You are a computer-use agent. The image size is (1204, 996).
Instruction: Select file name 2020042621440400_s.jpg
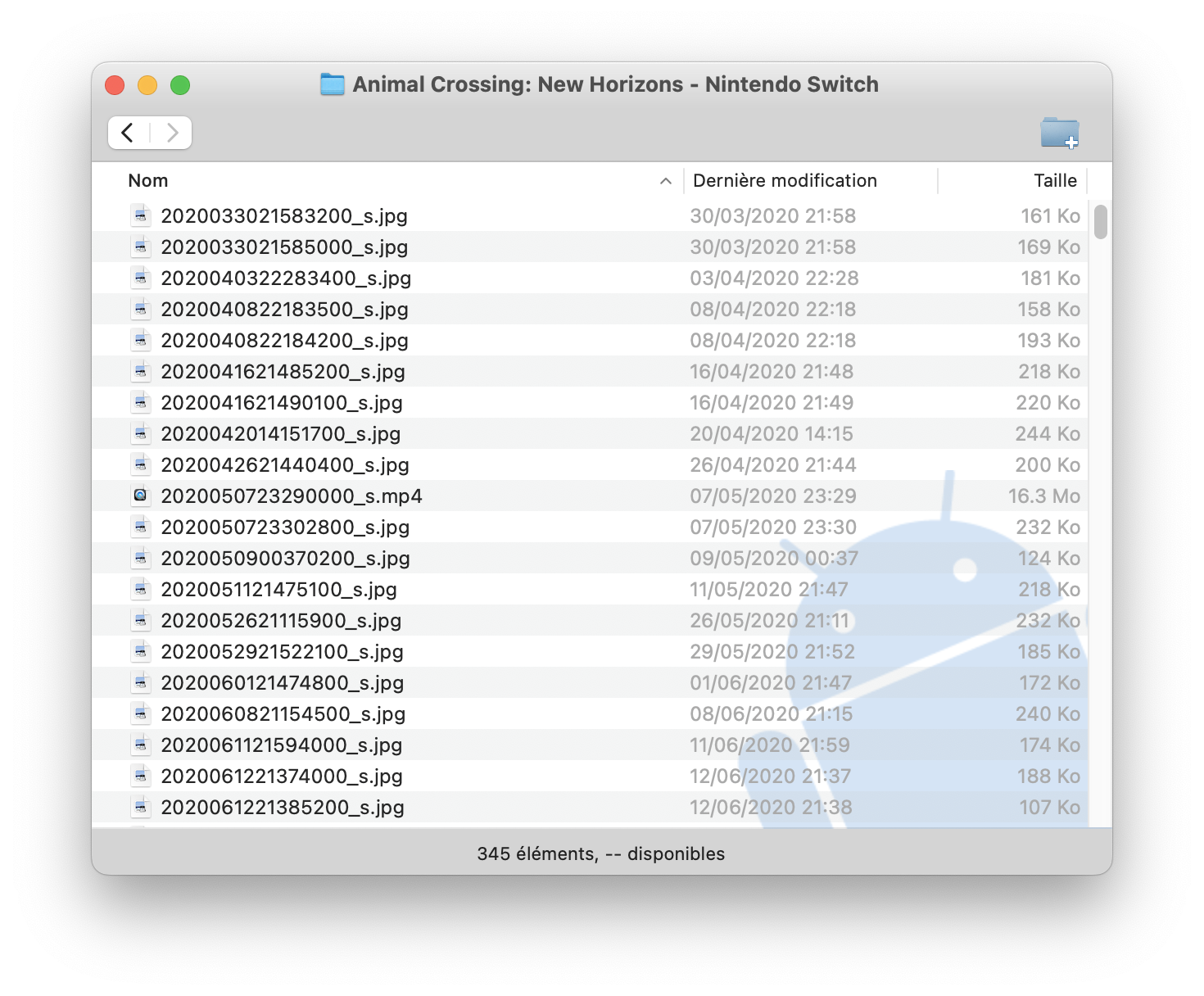click(285, 465)
